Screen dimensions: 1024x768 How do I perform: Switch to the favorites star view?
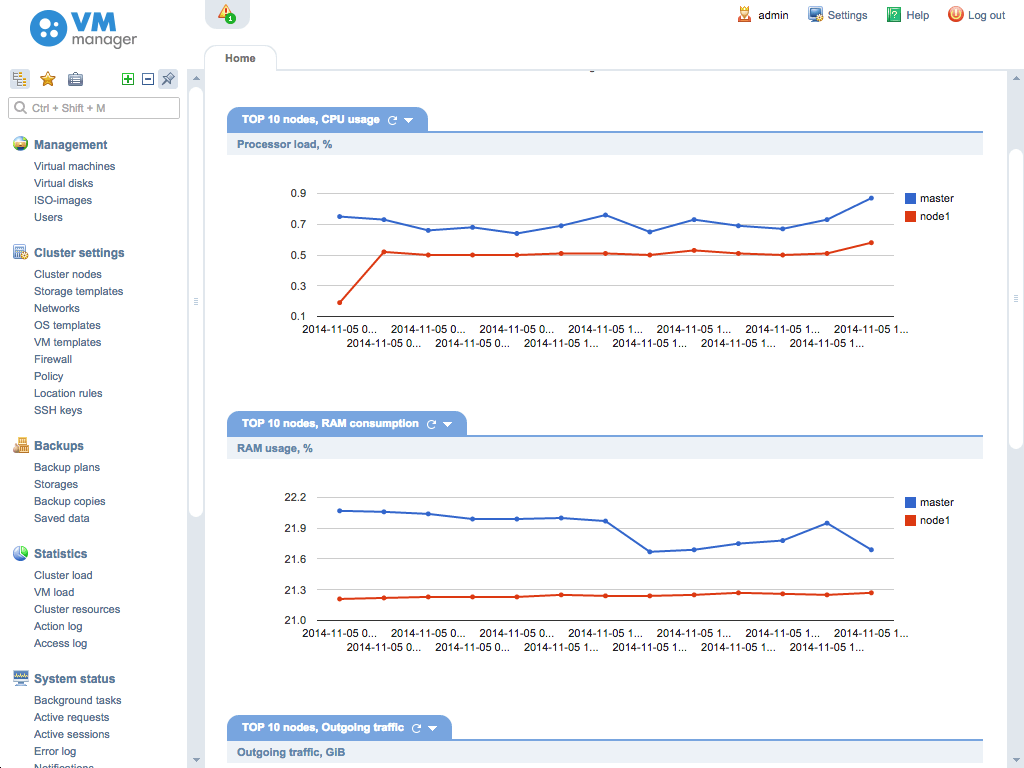(47, 79)
